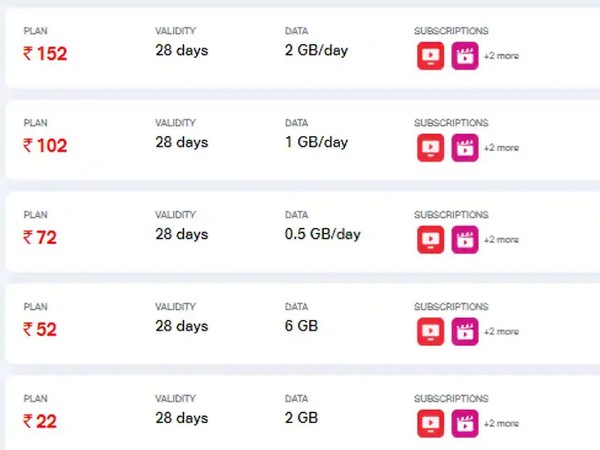Image resolution: width=600 pixels, height=450 pixels.
Task: Select the ₹152 plan price
Action: 45,54
